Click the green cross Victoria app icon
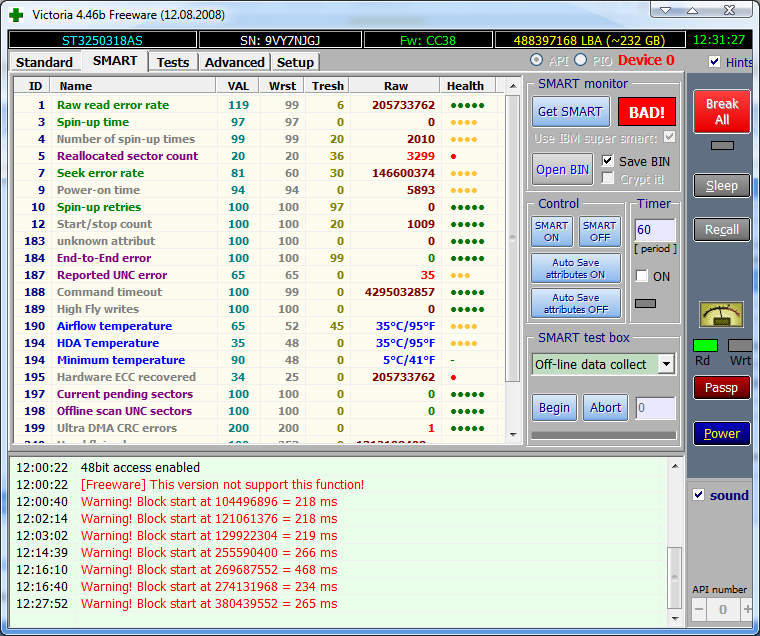The height and width of the screenshot is (636, 760). coord(15,14)
